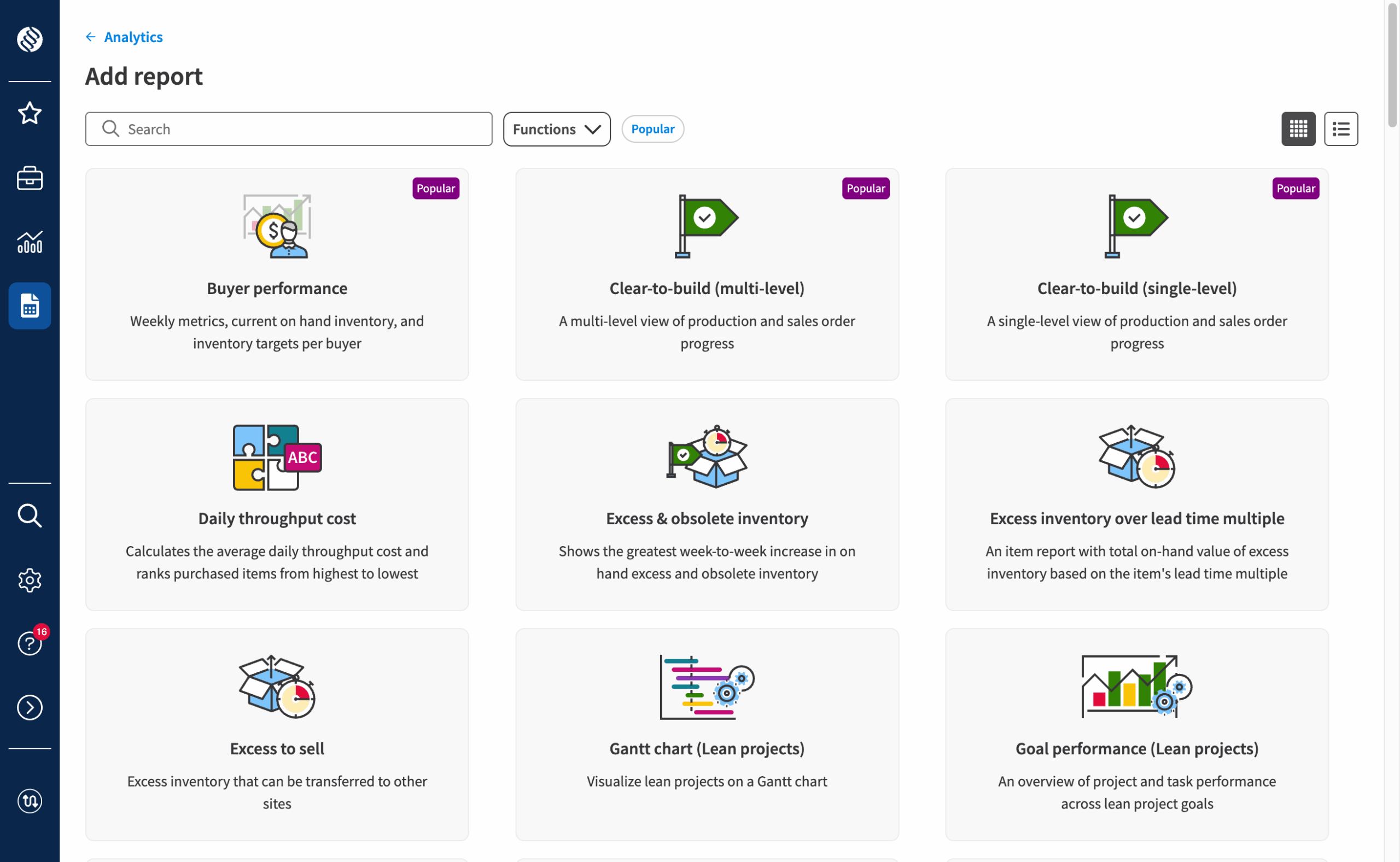The width and height of the screenshot is (1400, 862).
Task: Select the Buyer performance report card
Action: coord(277,274)
